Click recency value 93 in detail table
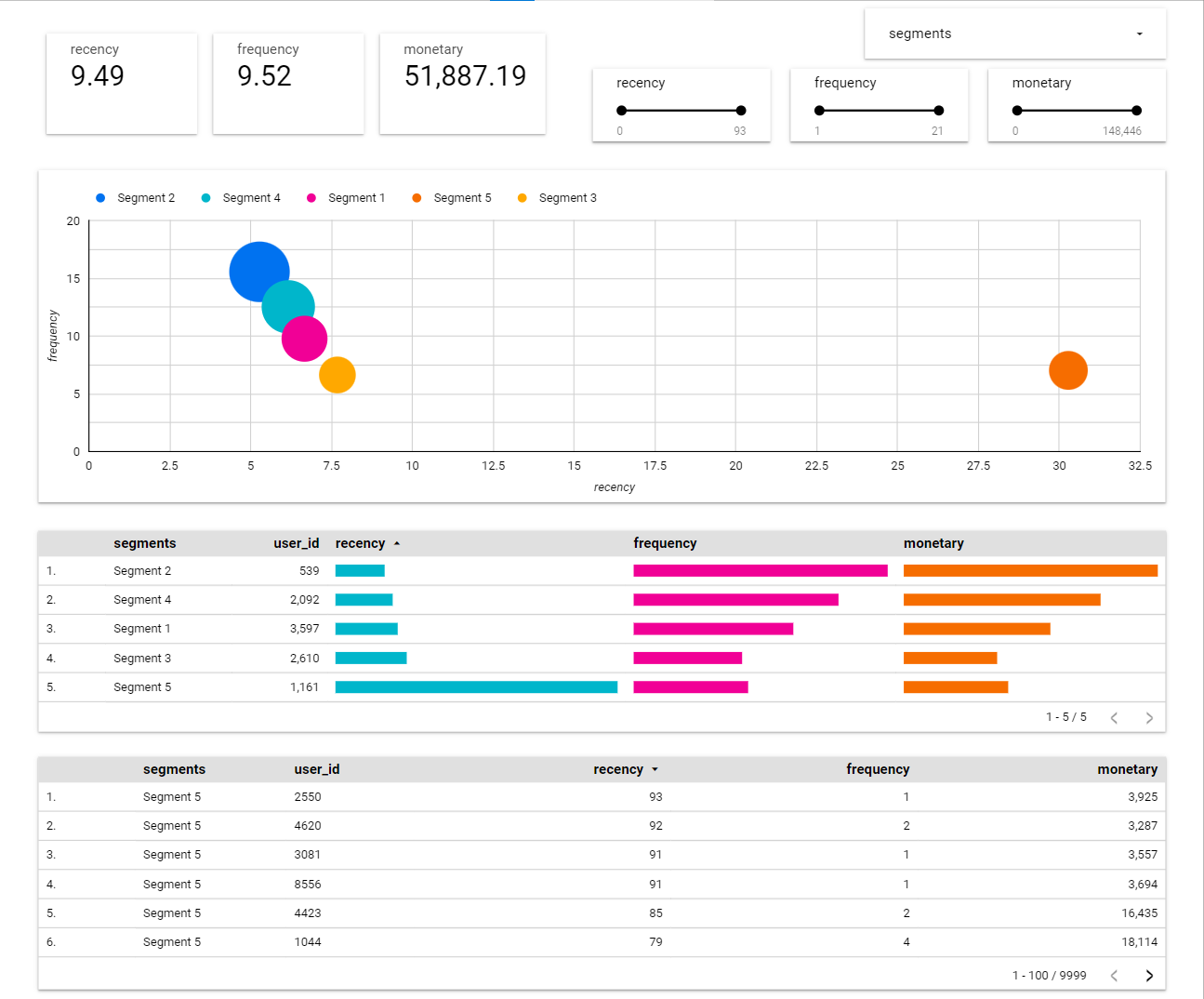Viewport: 1204px width, 999px height. (655, 797)
